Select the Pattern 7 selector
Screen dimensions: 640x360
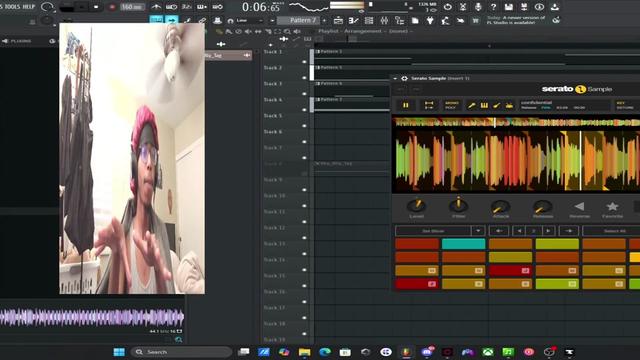[298, 20]
